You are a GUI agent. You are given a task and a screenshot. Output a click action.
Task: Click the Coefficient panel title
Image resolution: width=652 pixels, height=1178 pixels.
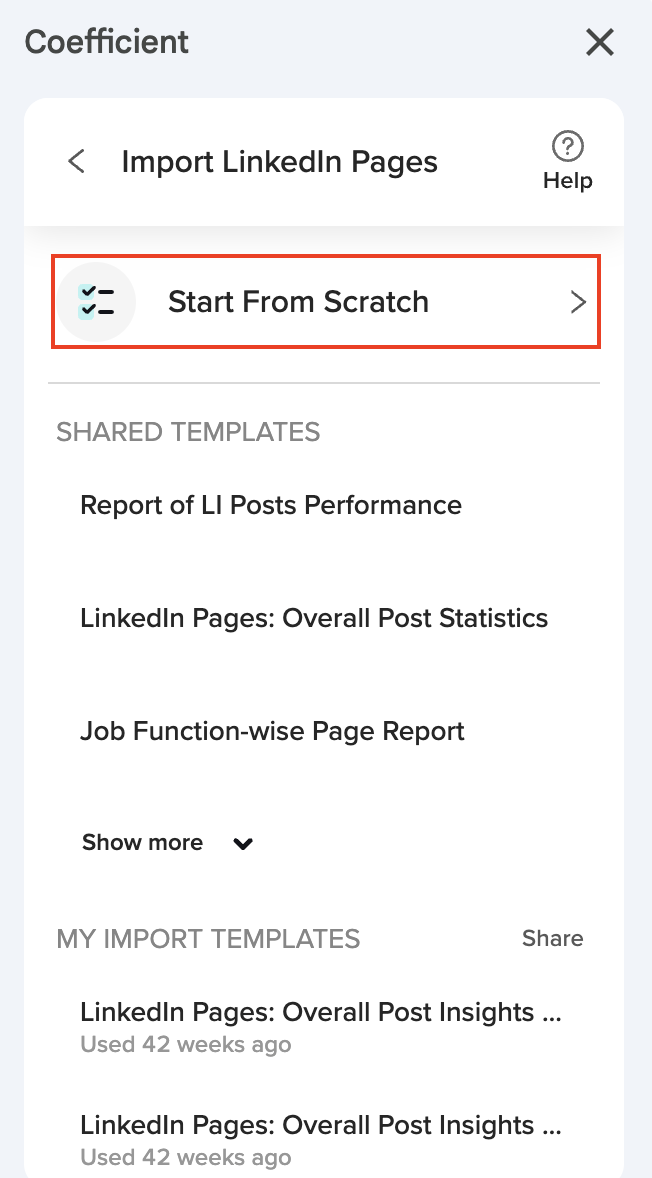tap(106, 42)
